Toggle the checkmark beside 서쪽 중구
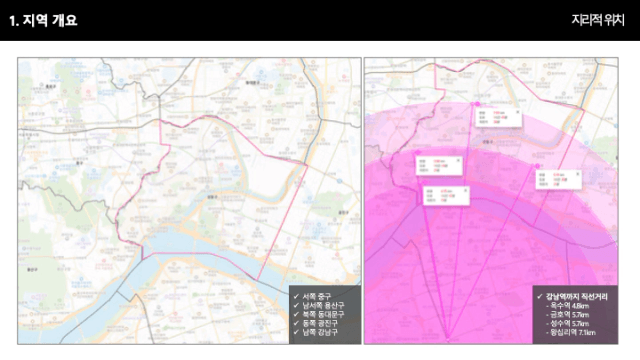 point(296,296)
